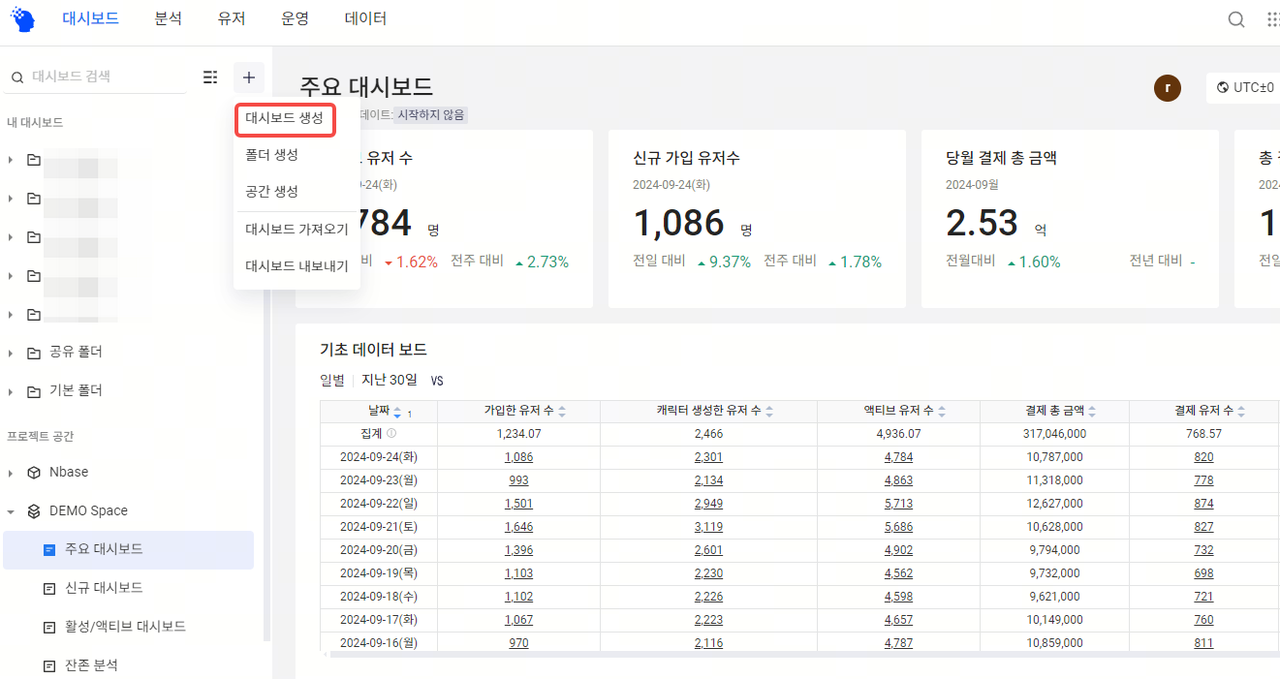The height and width of the screenshot is (679, 1280).
Task: Click the 지난 30일 date range text
Action: point(390,380)
